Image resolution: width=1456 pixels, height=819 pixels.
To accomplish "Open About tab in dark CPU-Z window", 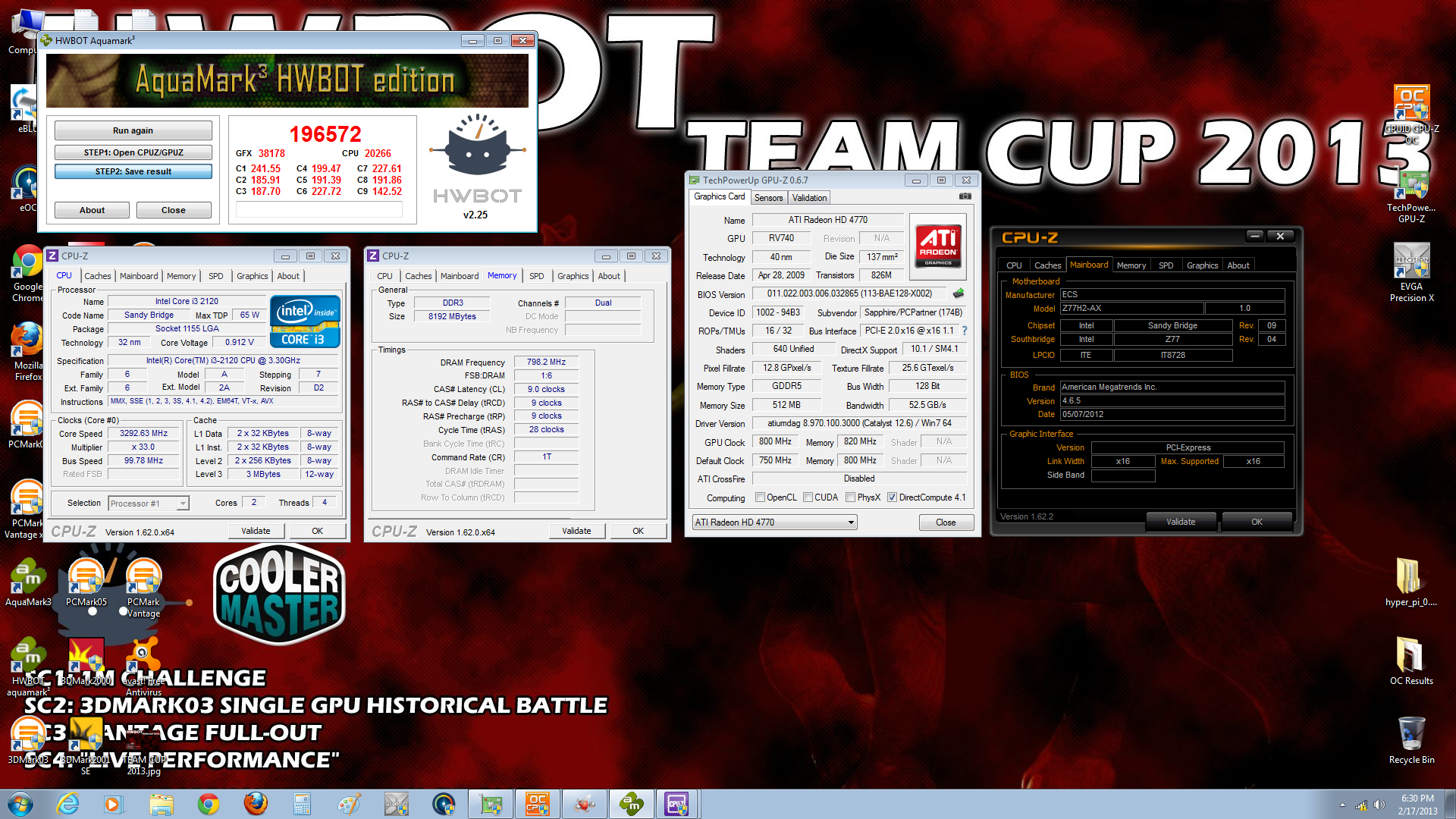I will 1238,265.
